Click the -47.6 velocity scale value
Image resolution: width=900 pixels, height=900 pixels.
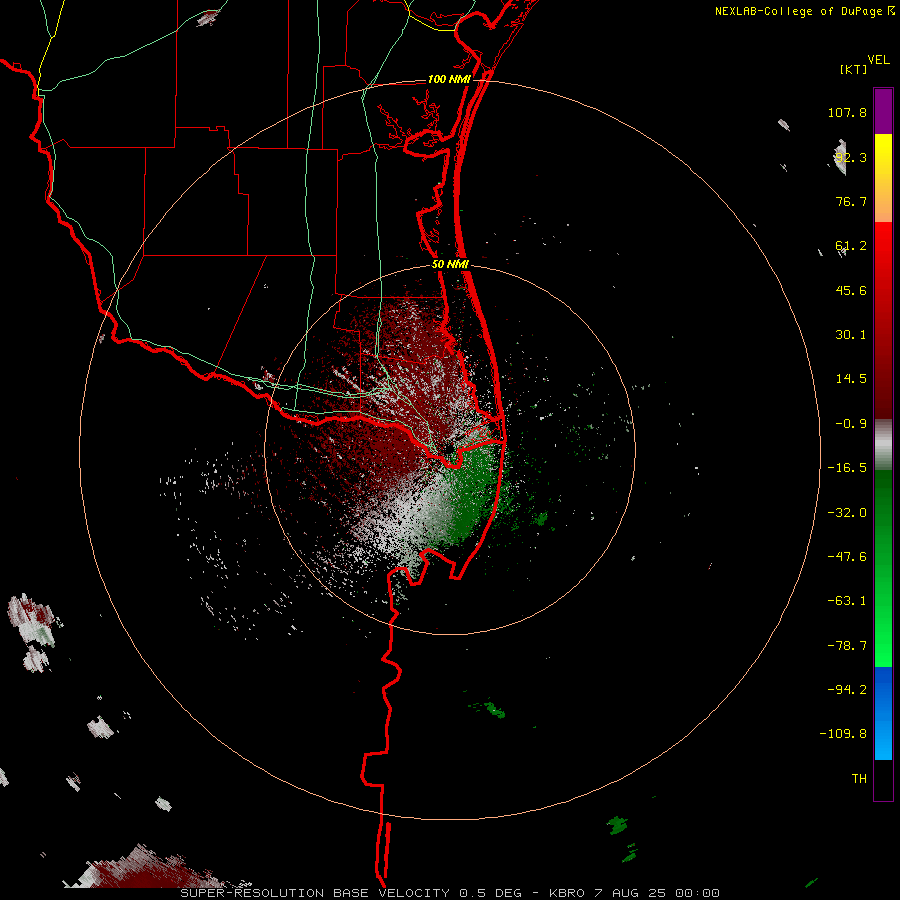847,557
